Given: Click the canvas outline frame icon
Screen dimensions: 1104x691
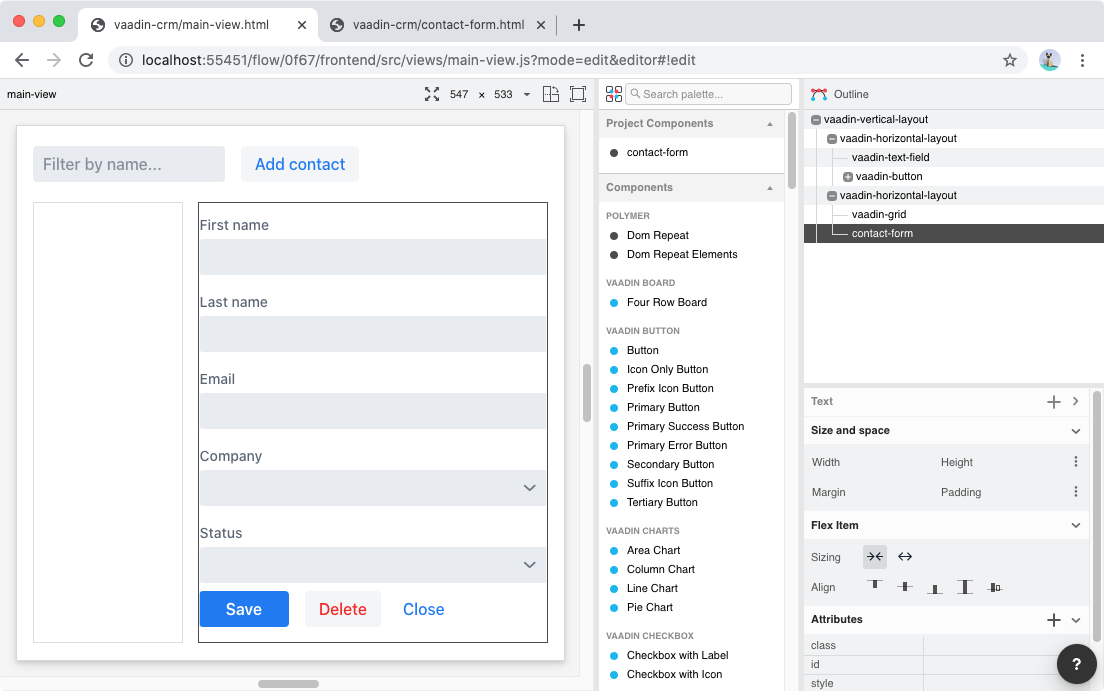Looking at the screenshot, I should click(x=578, y=94).
